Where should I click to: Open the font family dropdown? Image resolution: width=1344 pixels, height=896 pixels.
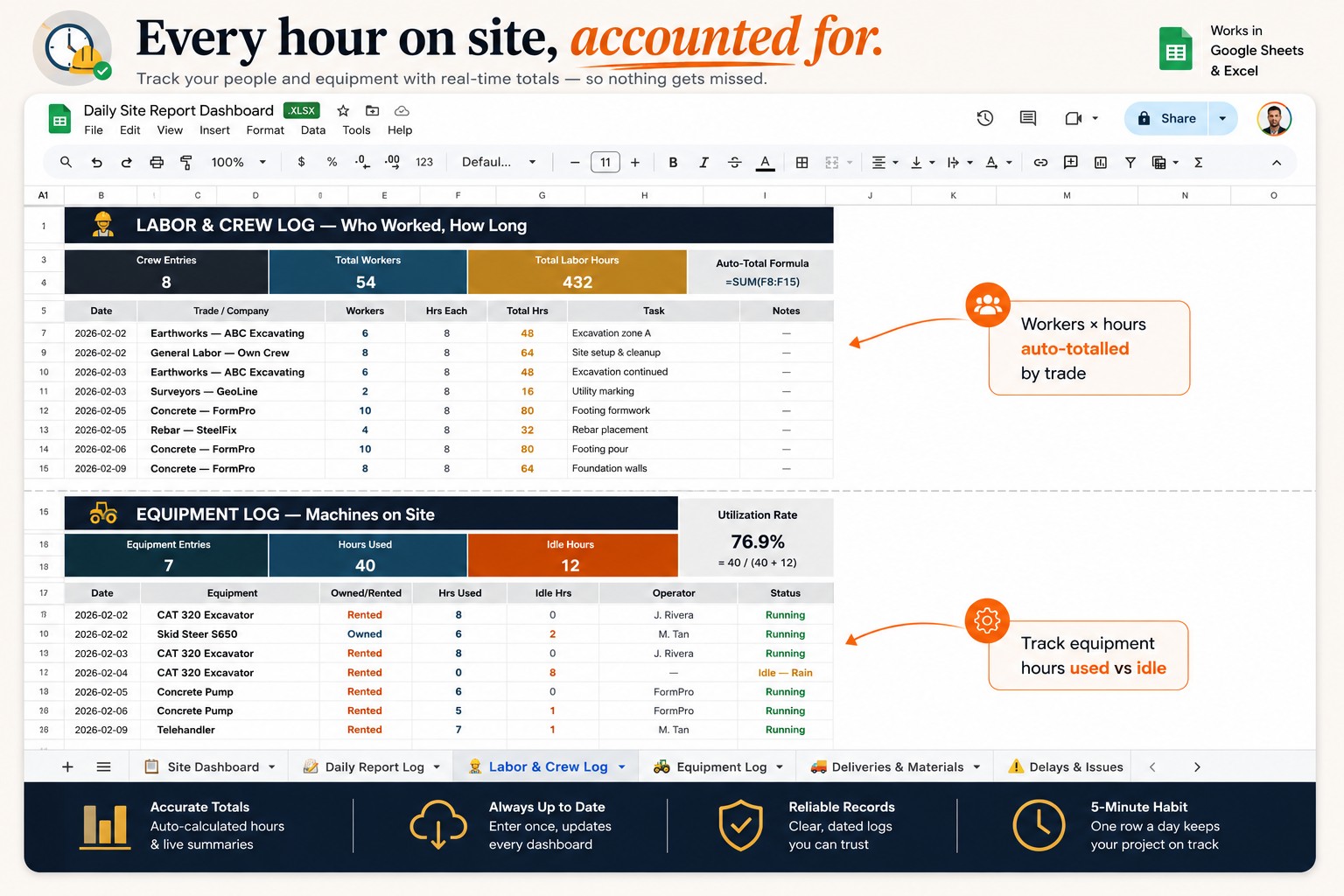point(499,162)
